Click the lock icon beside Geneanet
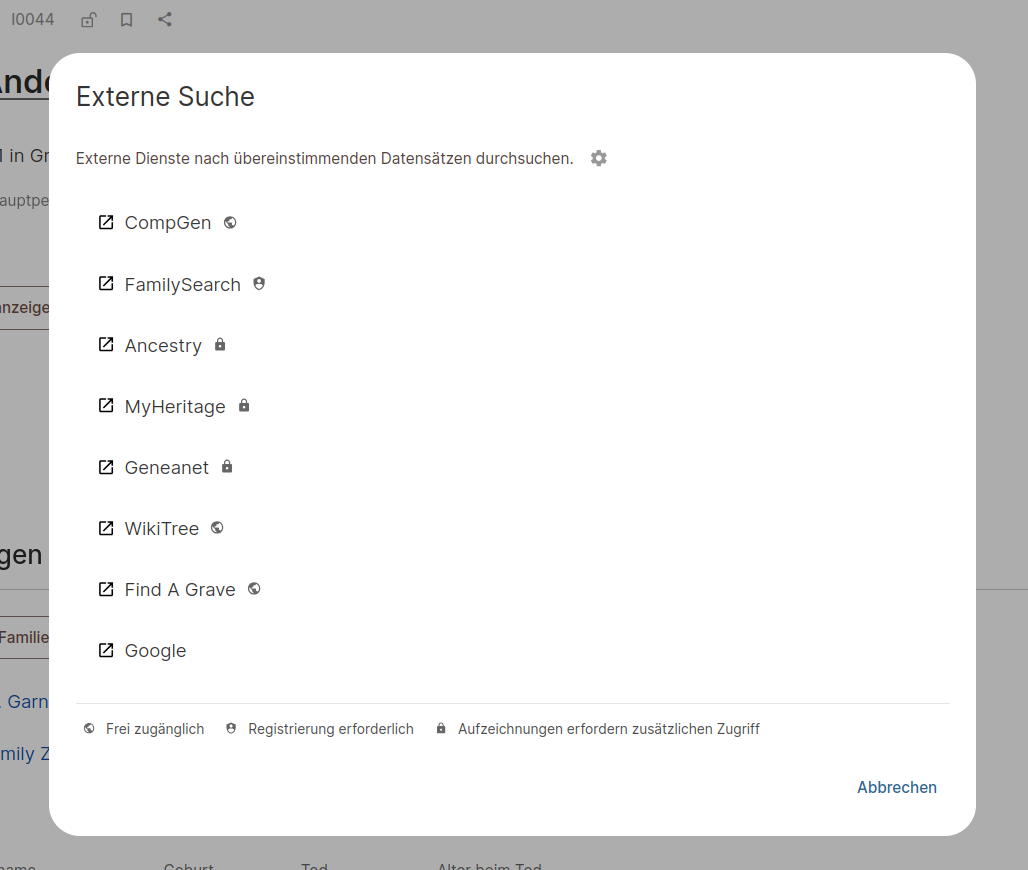1028x870 pixels. coord(227,466)
